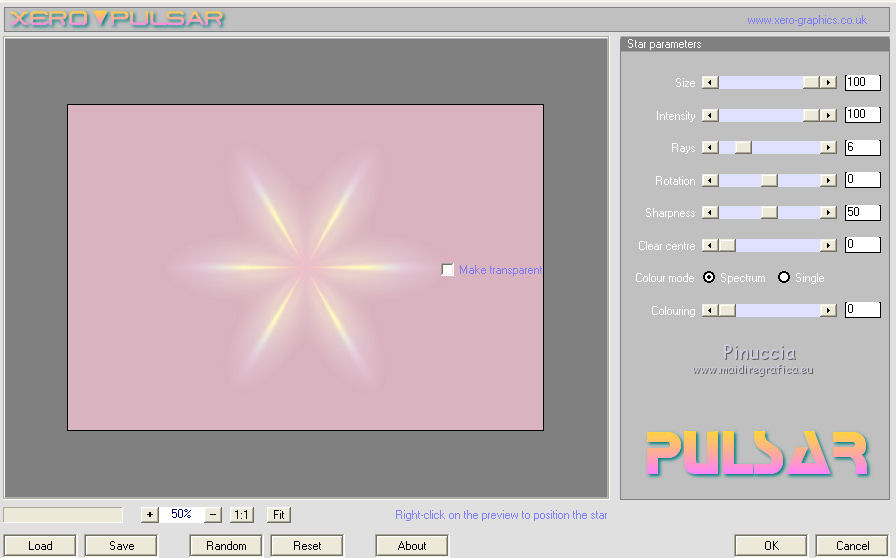The image size is (896, 558).
Task: Click the Clear centre slider thumb
Action: point(727,245)
